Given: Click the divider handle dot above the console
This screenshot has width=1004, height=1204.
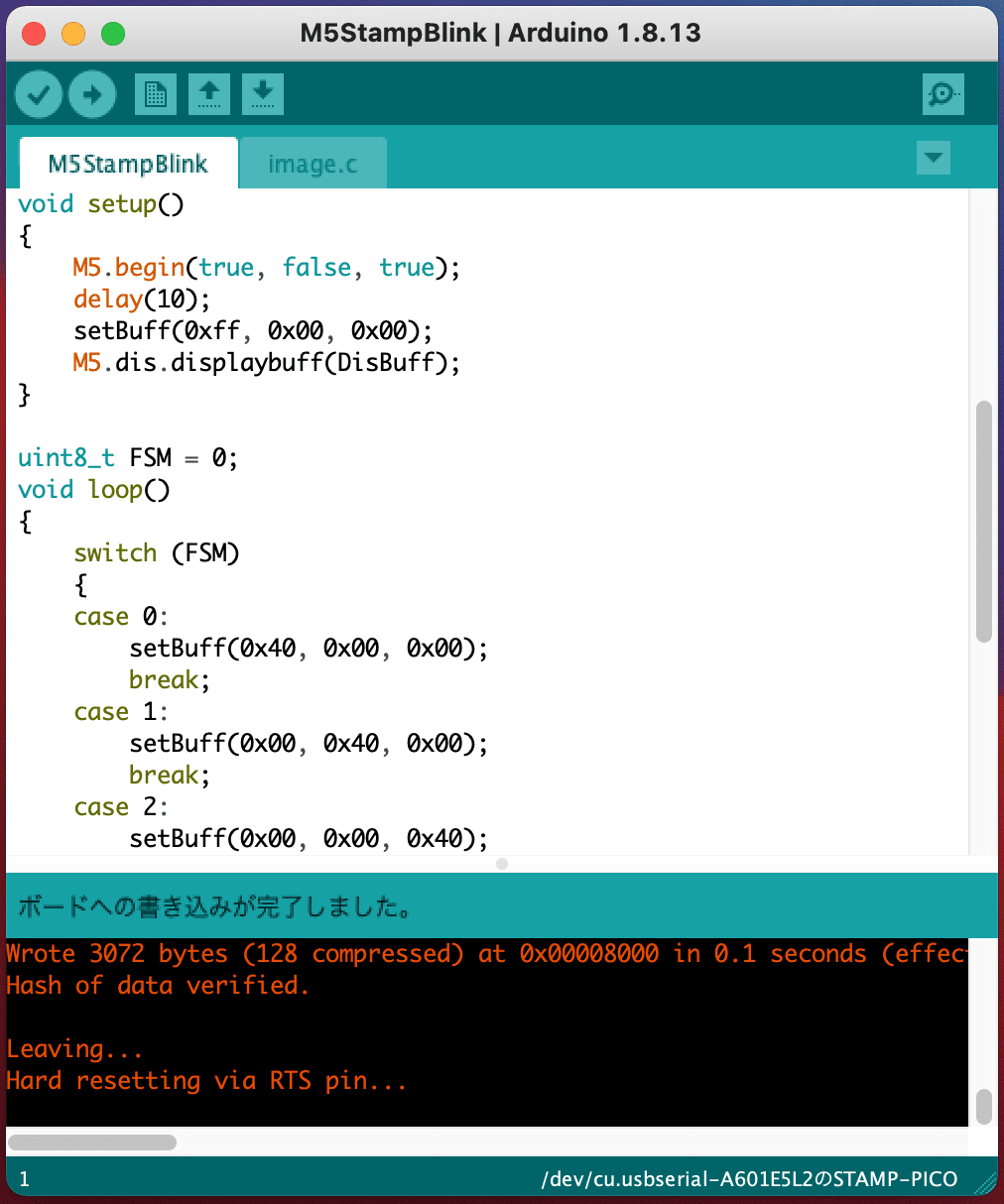Looking at the screenshot, I should (502, 864).
